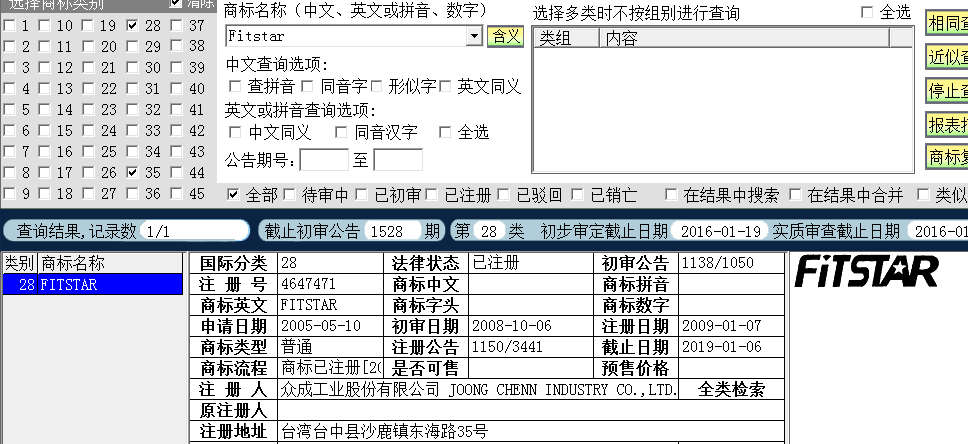Click the 含义 button
The width and height of the screenshot is (968, 444).
(x=505, y=36)
